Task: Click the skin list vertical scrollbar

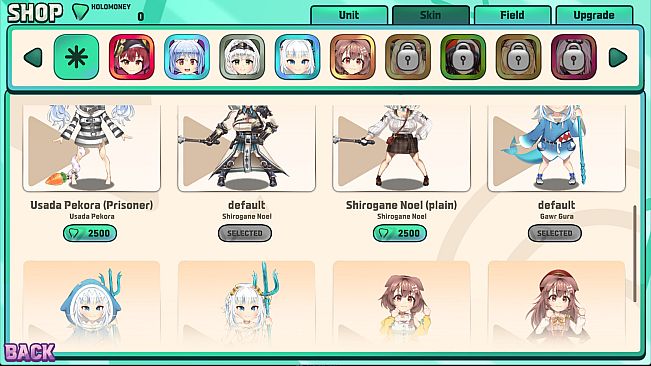Action: (634, 254)
